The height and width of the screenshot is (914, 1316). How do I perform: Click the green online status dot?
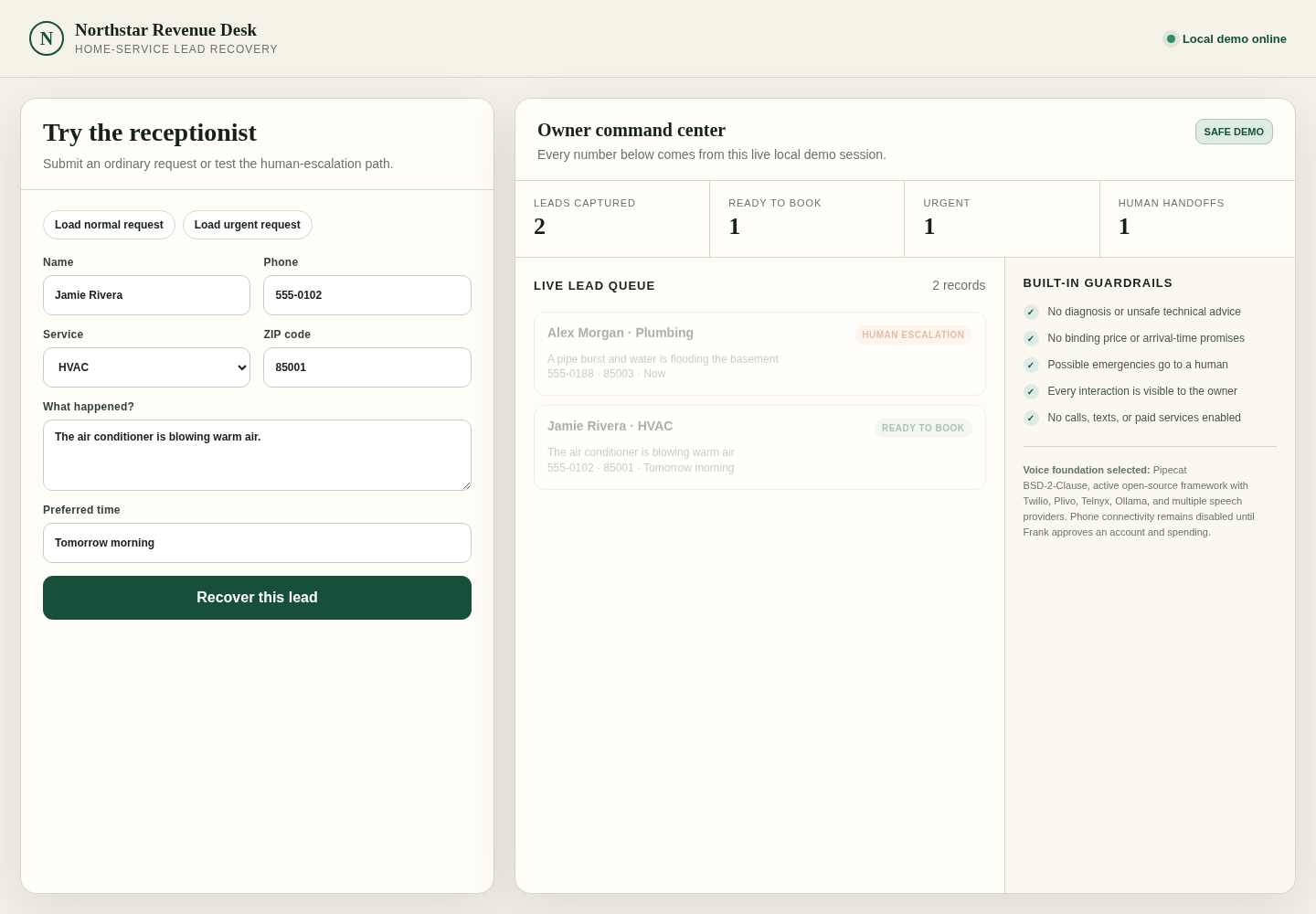point(1171,38)
